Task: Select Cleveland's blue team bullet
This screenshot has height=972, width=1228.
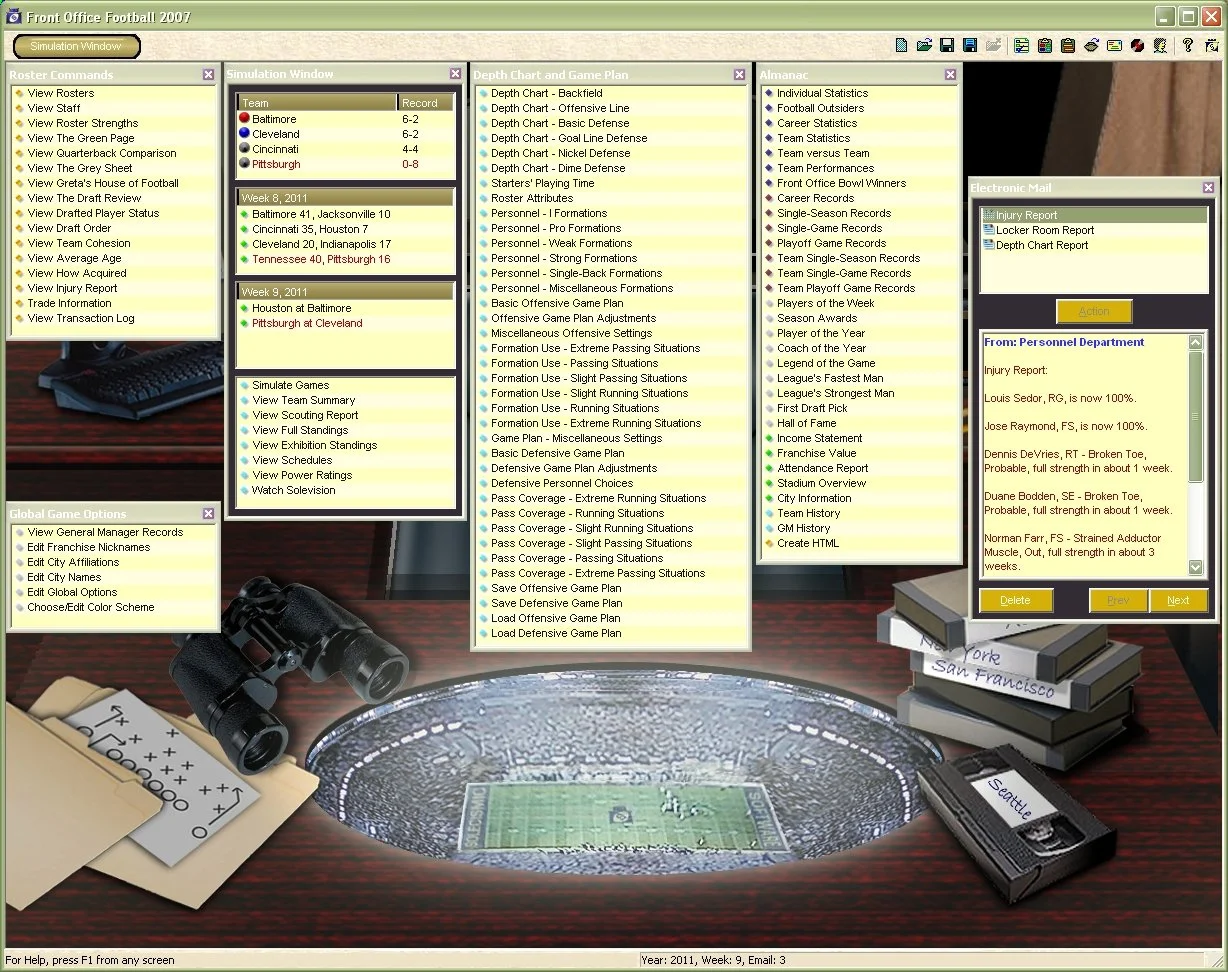Action: pyautogui.click(x=243, y=134)
